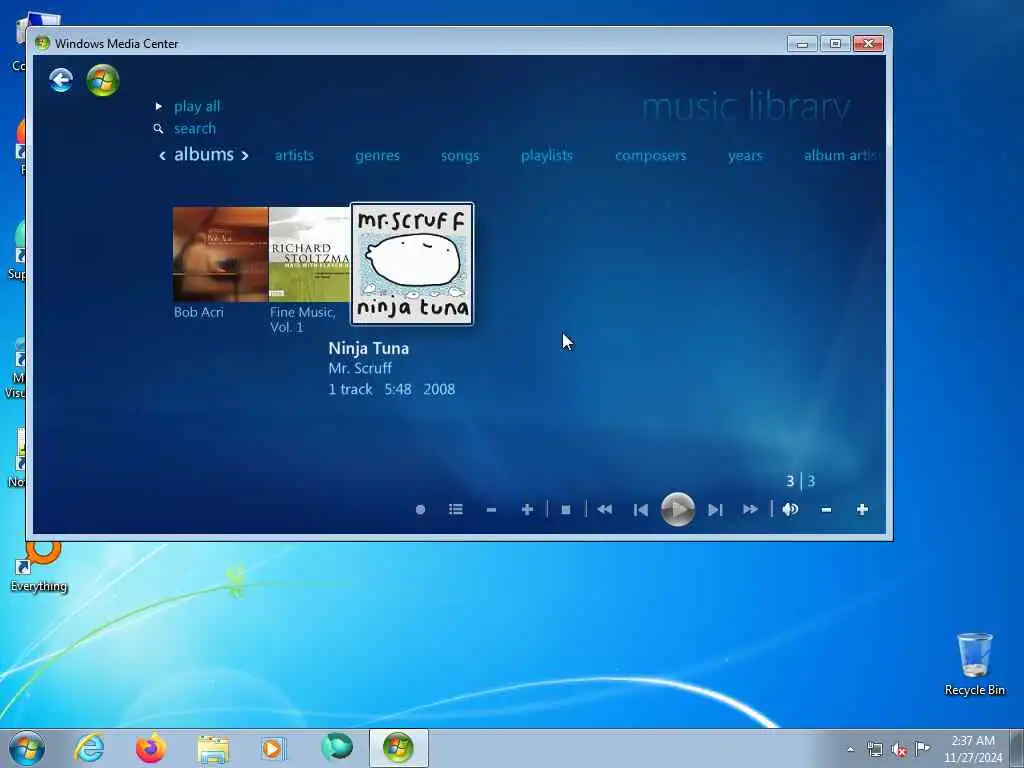Open the Bob Acri album cover

coord(220,254)
